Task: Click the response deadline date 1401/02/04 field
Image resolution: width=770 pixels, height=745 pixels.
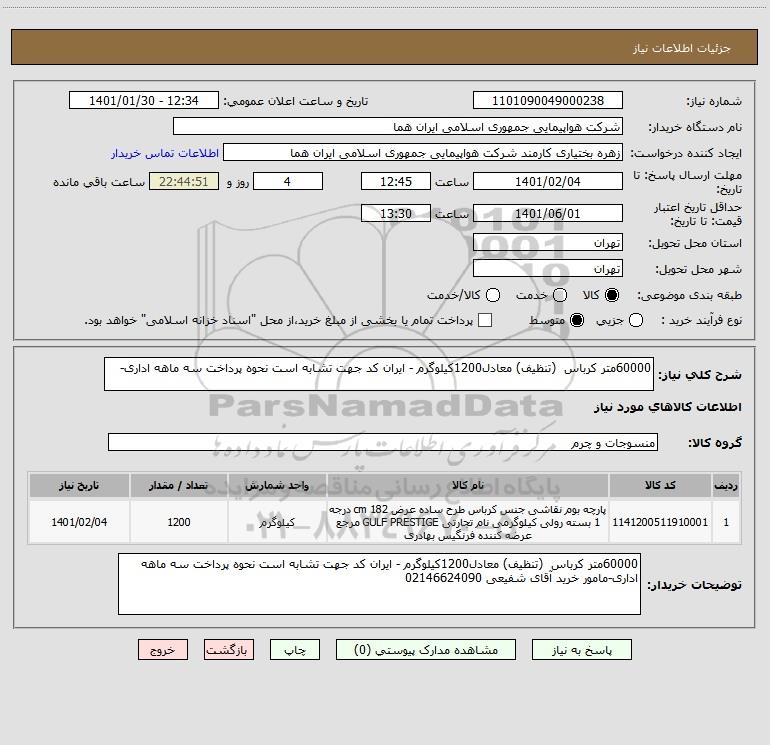Action: pyautogui.click(x=548, y=181)
